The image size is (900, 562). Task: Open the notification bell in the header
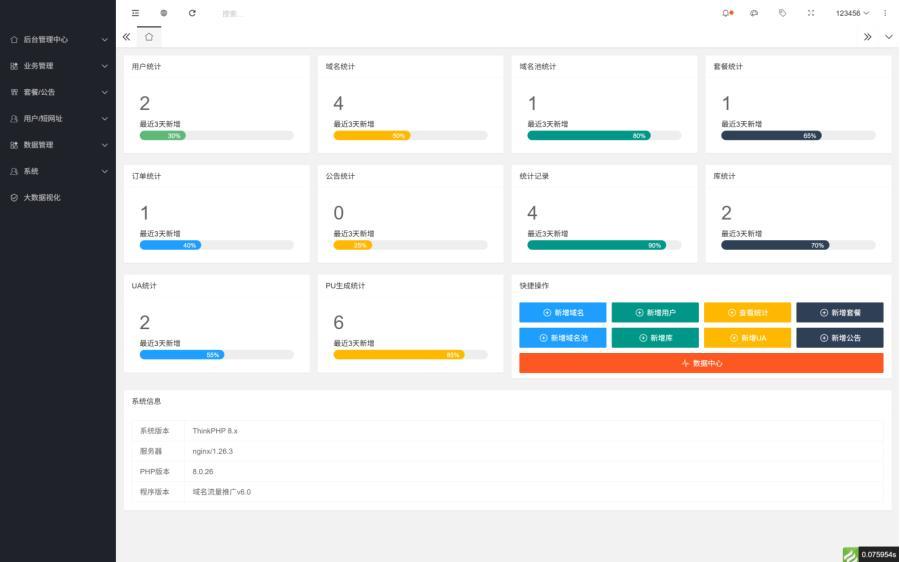point(727,13)
